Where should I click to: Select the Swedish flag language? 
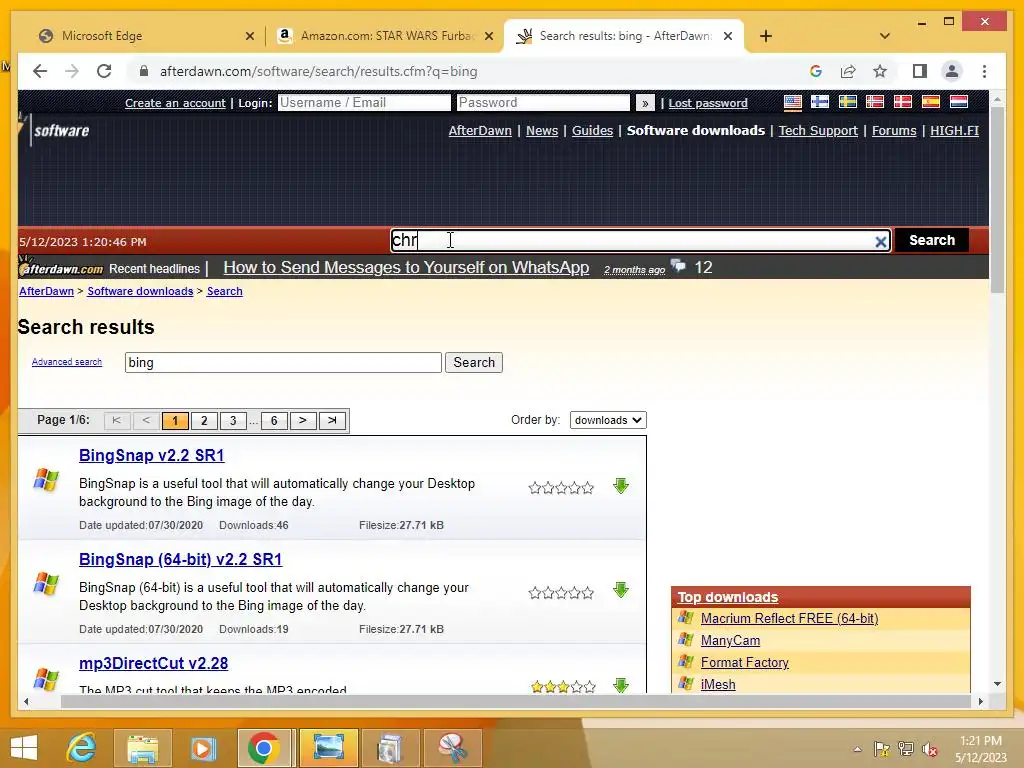pyautogui.click(x=848, y=103)
